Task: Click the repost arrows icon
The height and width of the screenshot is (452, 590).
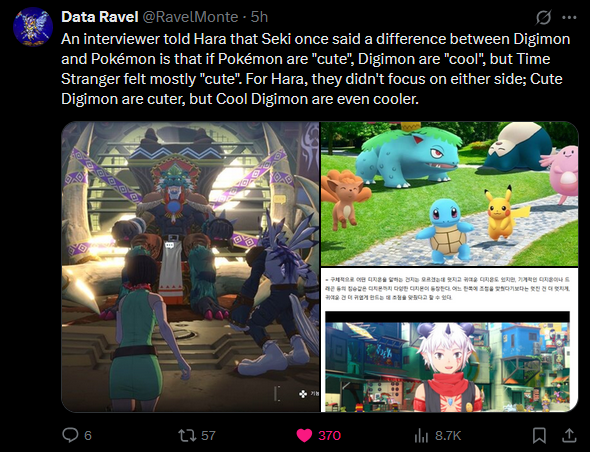Action: coord(187,435)
